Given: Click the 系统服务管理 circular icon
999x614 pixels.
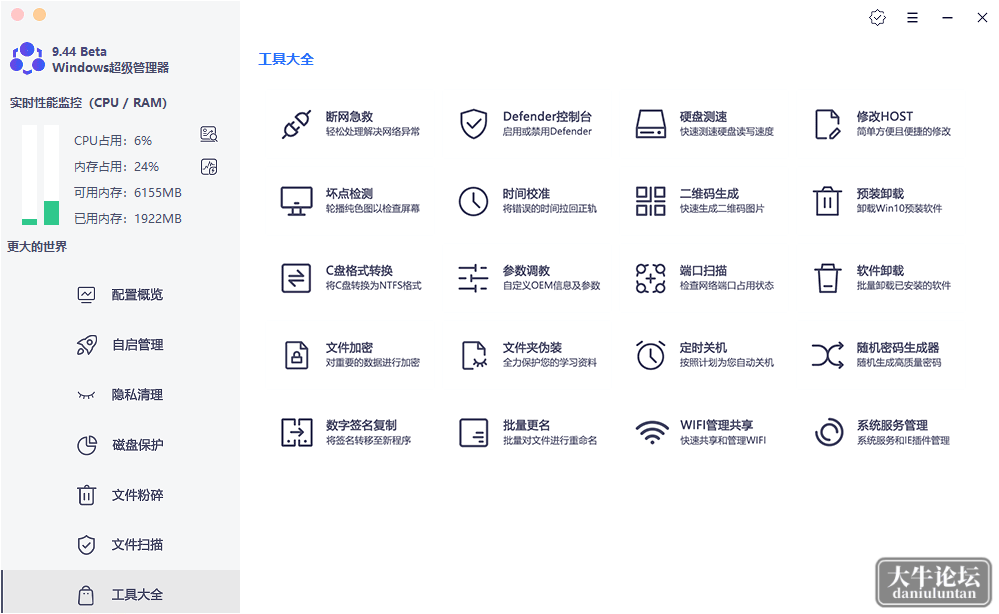Looking at the screenshot, I should [x=829, y=432].
